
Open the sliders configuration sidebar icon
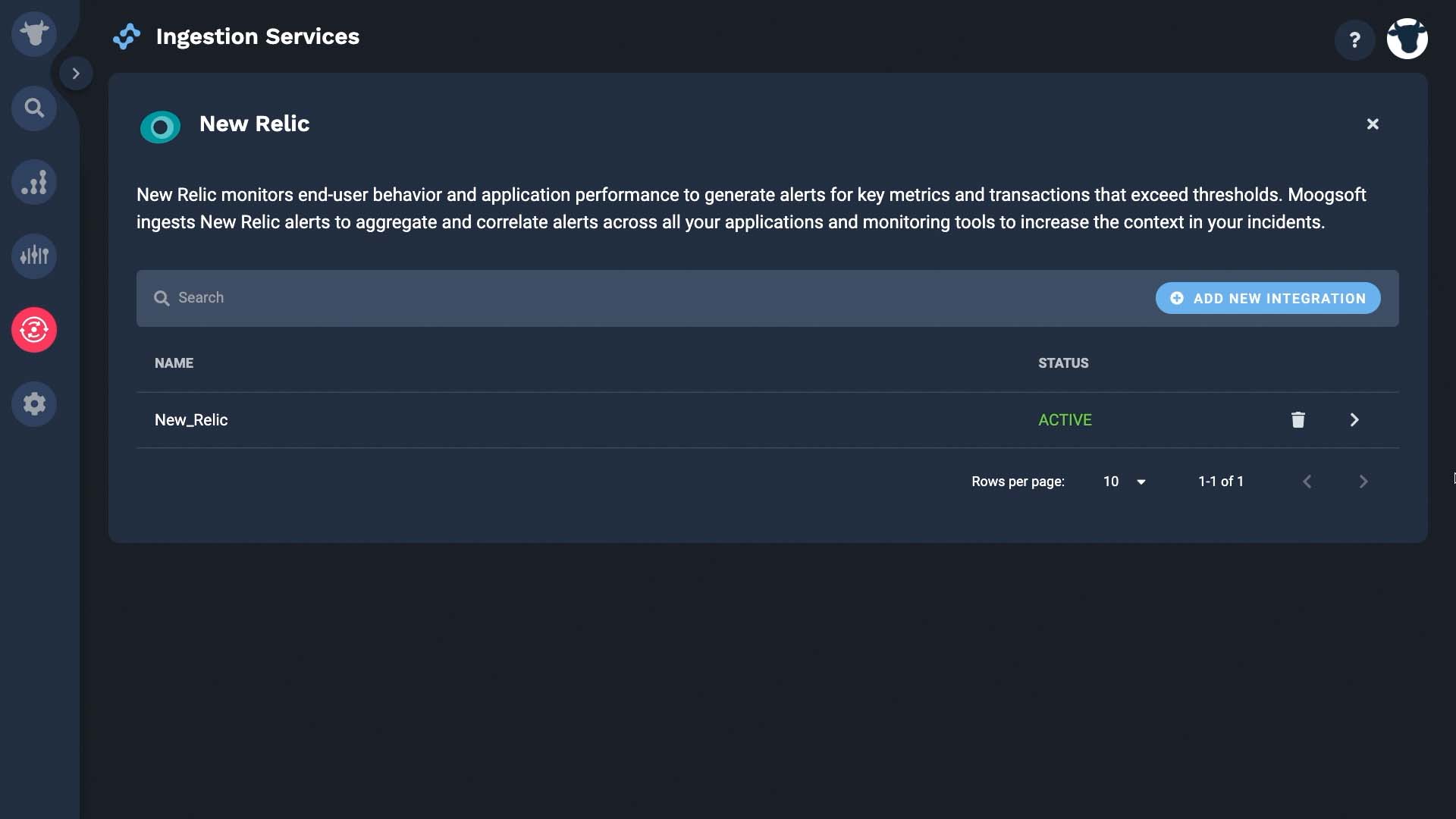pos(34,256)
